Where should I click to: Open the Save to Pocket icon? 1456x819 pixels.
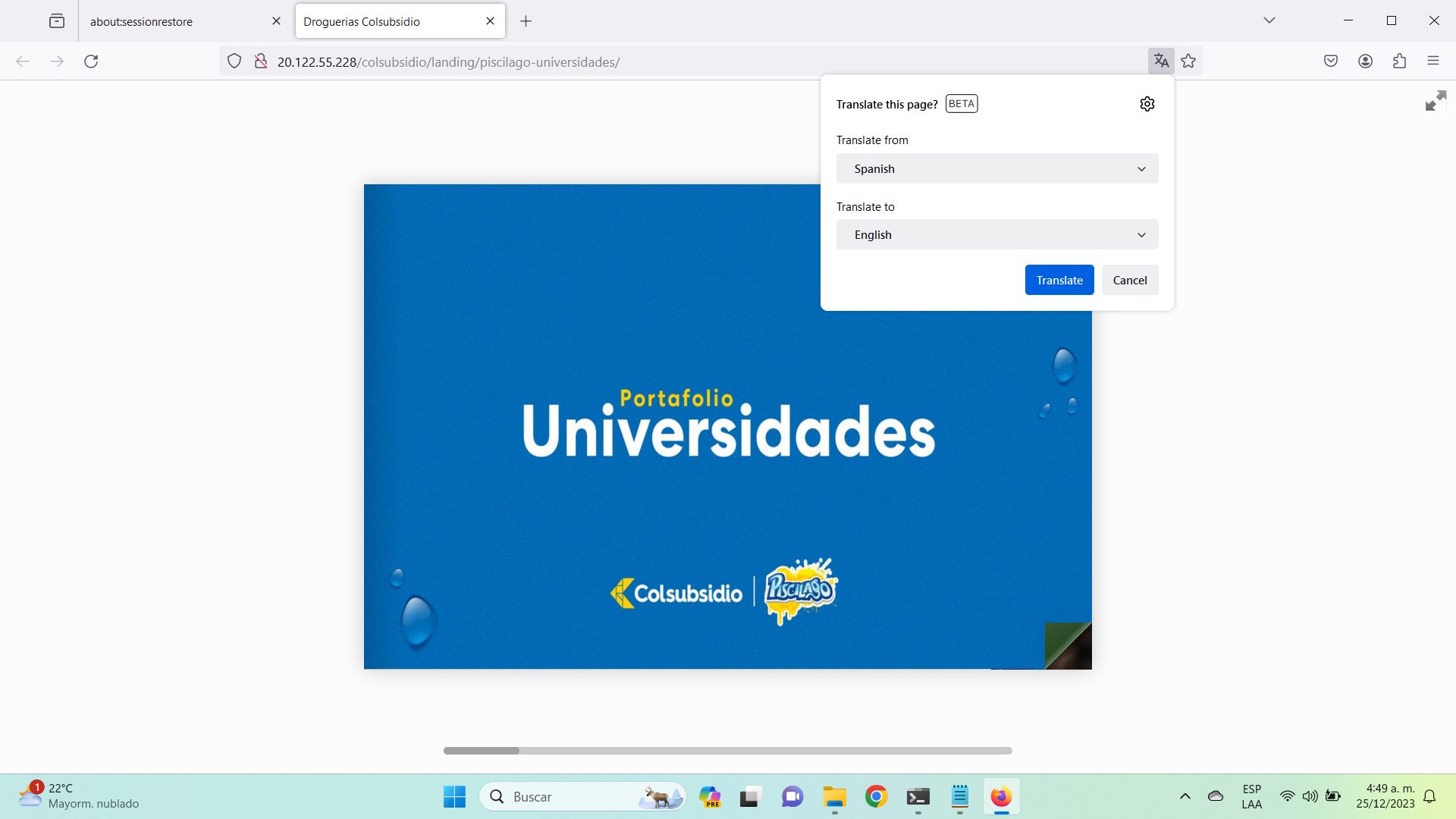pyautogui.click(x=1331, y=61)
